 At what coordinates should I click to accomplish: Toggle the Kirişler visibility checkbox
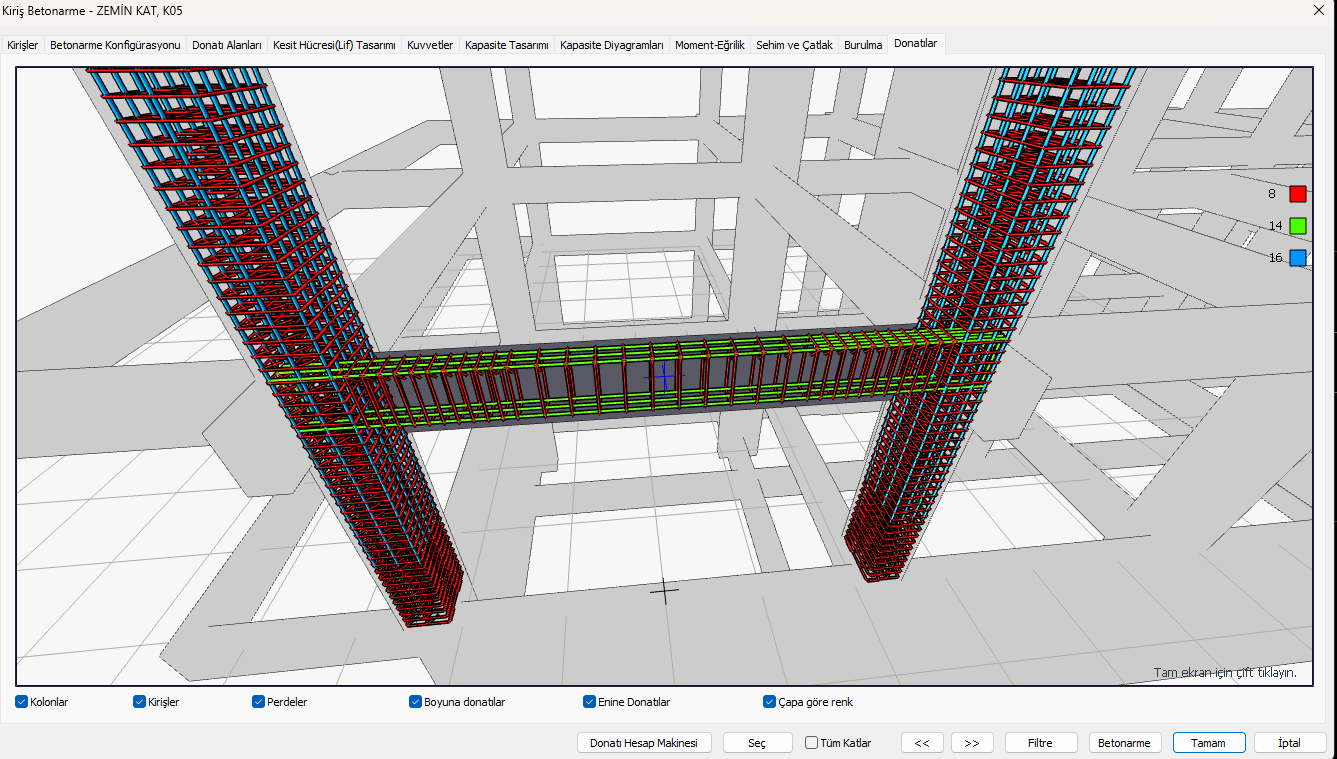coord(139,702)
